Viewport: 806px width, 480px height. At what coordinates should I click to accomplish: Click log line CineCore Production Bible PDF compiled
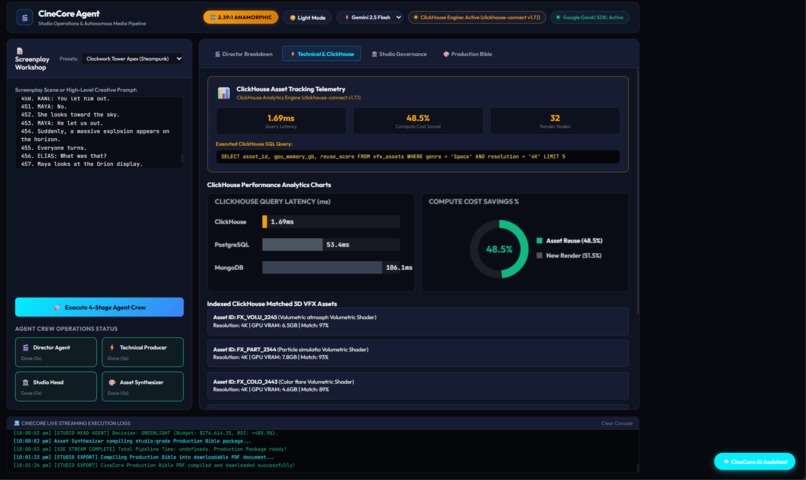click(x=154, y=465)
